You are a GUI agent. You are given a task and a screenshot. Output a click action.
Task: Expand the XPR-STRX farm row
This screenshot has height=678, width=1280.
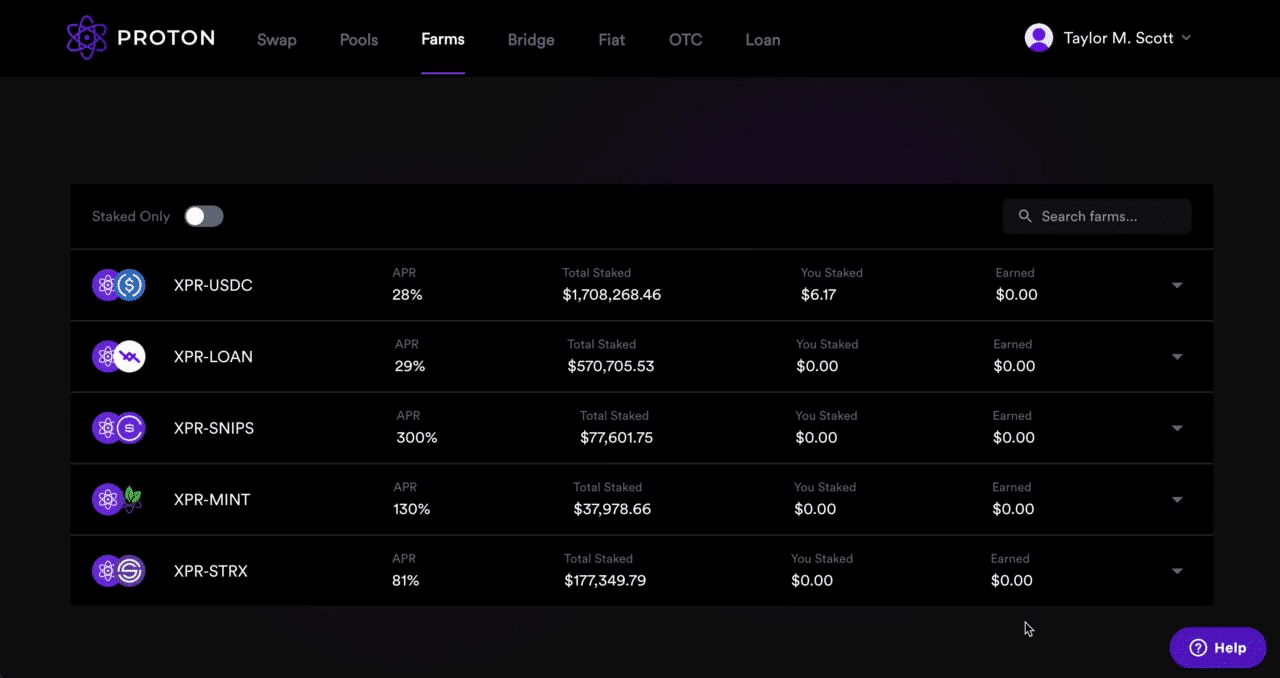coord(1177,571)
